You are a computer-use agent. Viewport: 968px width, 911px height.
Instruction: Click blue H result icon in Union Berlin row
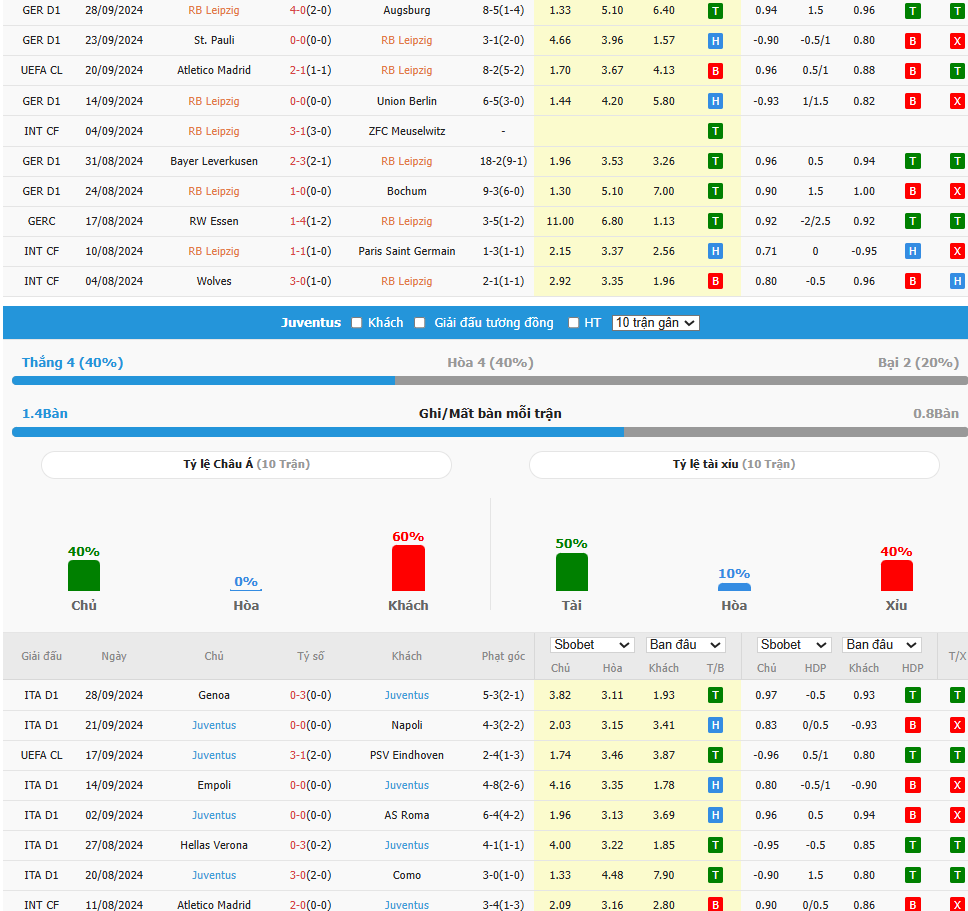[715, 101]
